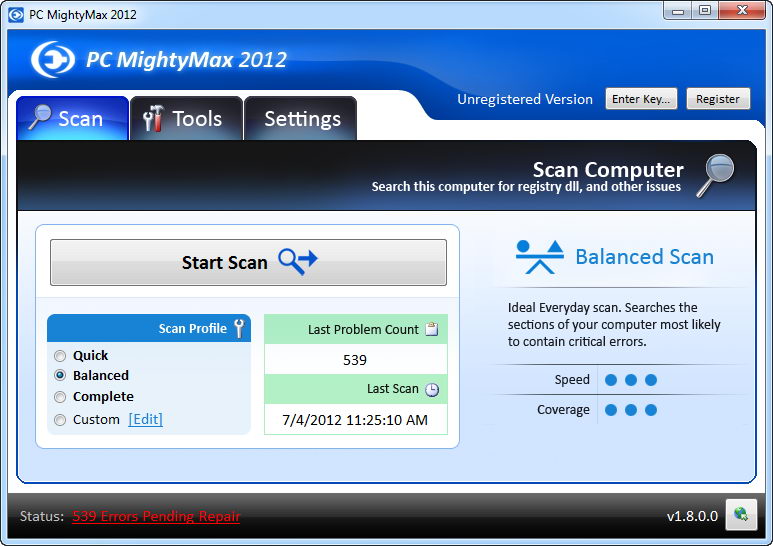
Task: Click the Register button
Action: click(x=718, y=99)
